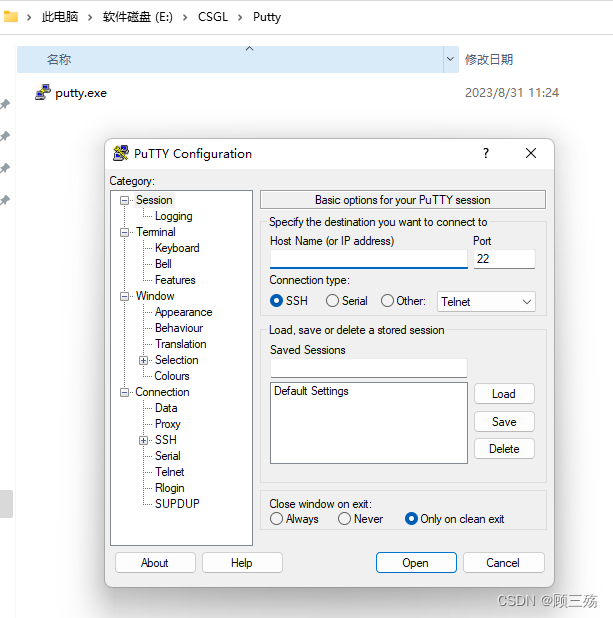Click the Save session button
Image resolution: width=613 pixels, height=618 pixels.
coord(504,422)
